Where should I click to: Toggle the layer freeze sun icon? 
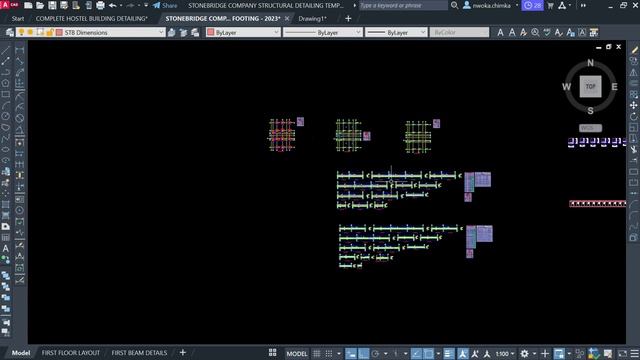coord(31,32)
